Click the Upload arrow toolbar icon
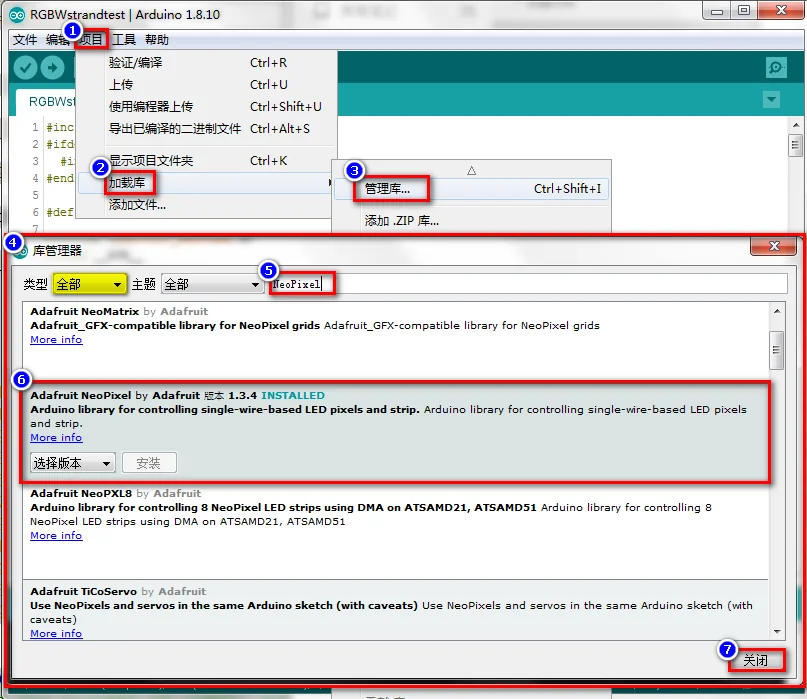 [x=52, y=67]
